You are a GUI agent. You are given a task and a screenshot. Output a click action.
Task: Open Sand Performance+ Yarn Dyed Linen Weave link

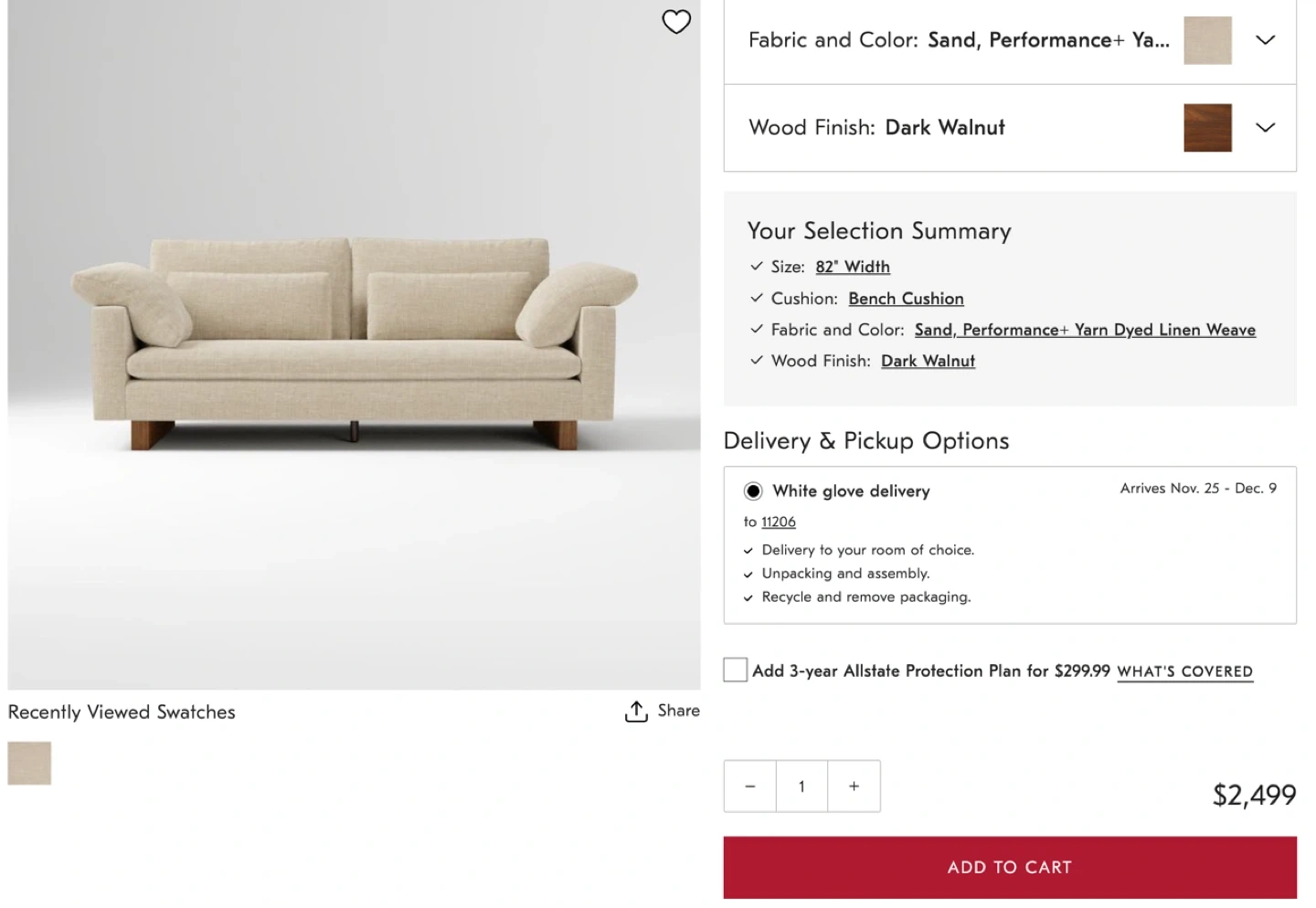point(1085,330)
